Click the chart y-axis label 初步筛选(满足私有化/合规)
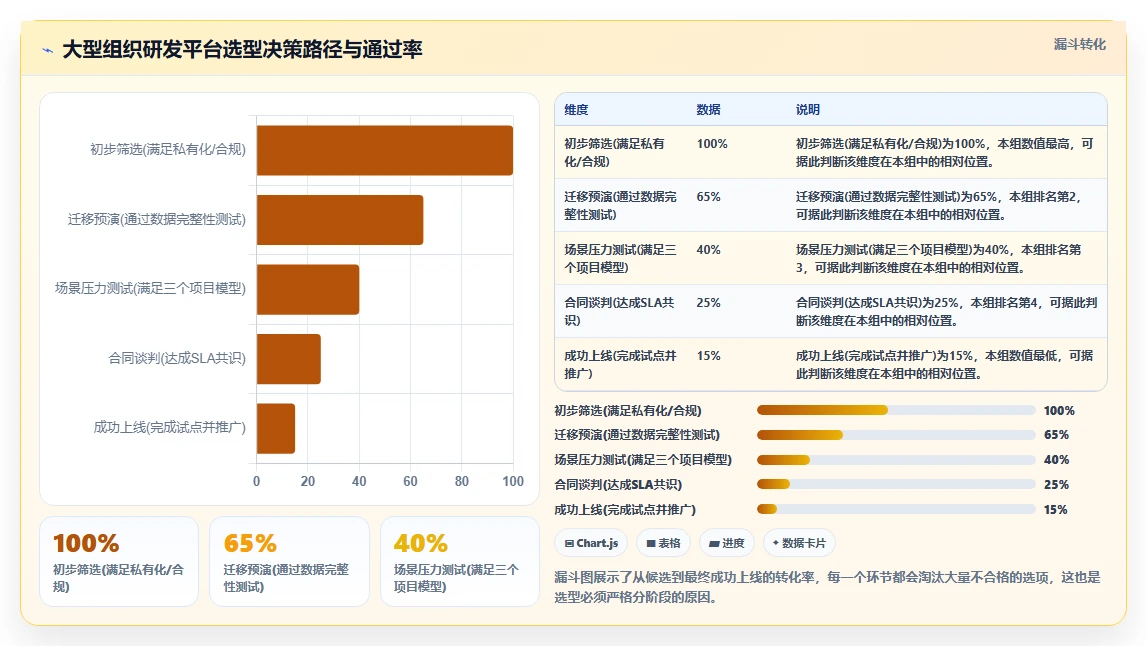The height and width of the screenshot is (646, 1147). tap(168, 149)
